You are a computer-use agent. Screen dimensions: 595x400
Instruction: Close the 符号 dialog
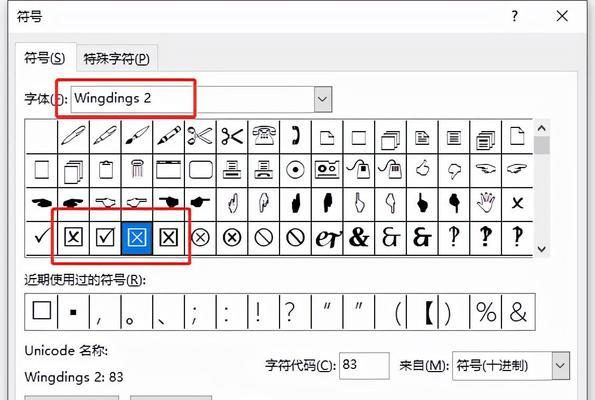562,16
